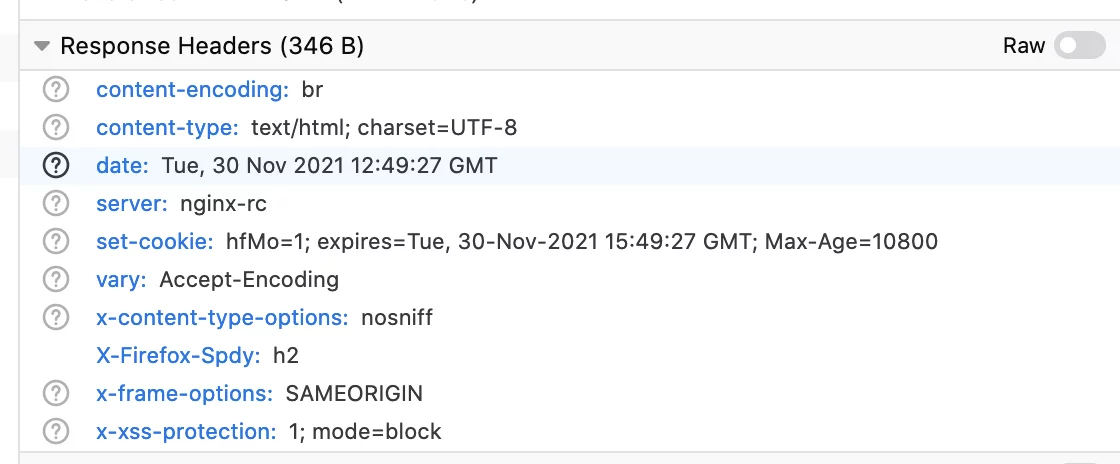Click help icon next to set-cookie
1120x464 pixels.
coord(56,241)
